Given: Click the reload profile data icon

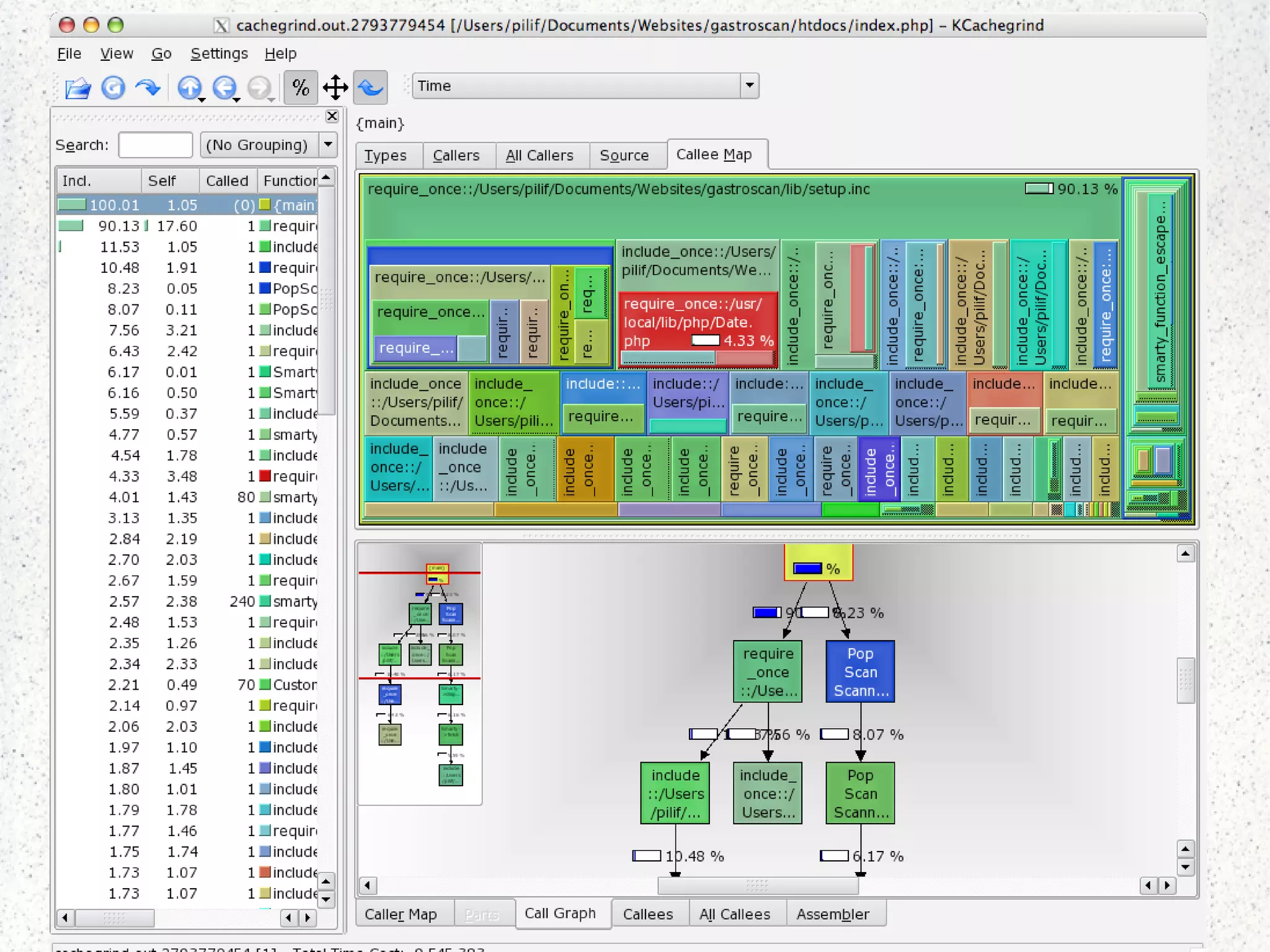Looking at the screenshot, I should (x=113, y=87).
